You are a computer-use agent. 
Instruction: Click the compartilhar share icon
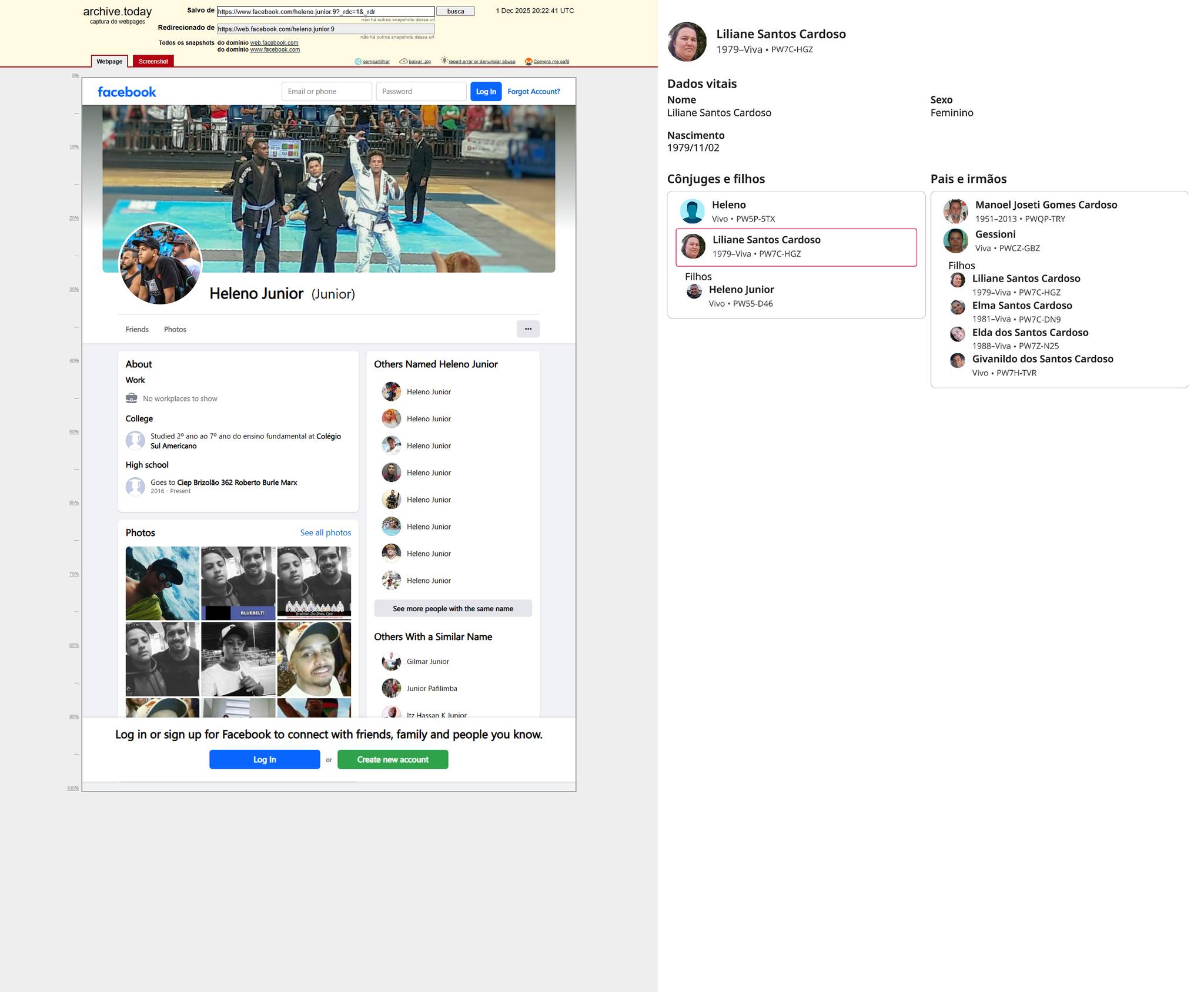[357, 62]
